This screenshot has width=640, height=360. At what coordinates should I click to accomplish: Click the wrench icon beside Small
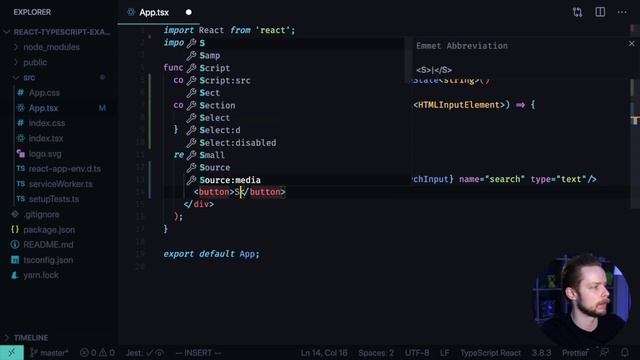191,155
